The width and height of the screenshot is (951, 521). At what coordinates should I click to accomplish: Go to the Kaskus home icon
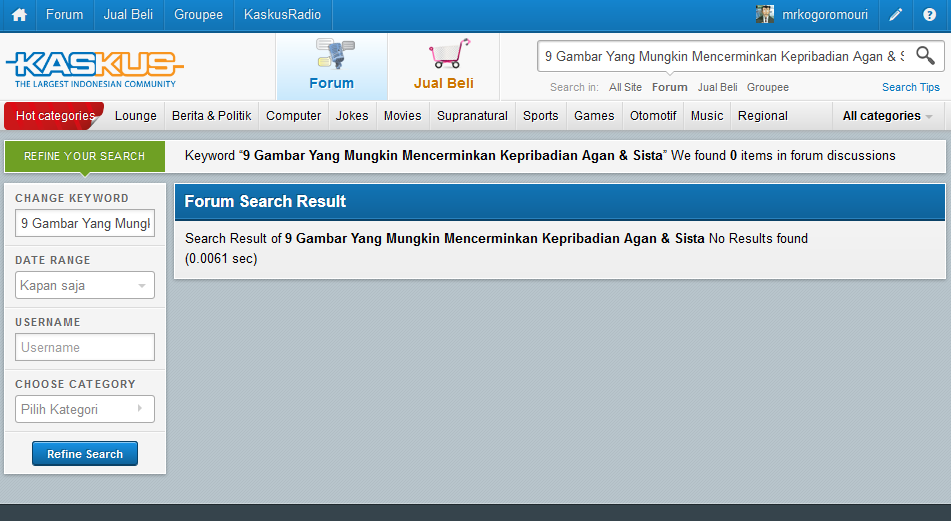pyautogui.click(x=19, y=15)
